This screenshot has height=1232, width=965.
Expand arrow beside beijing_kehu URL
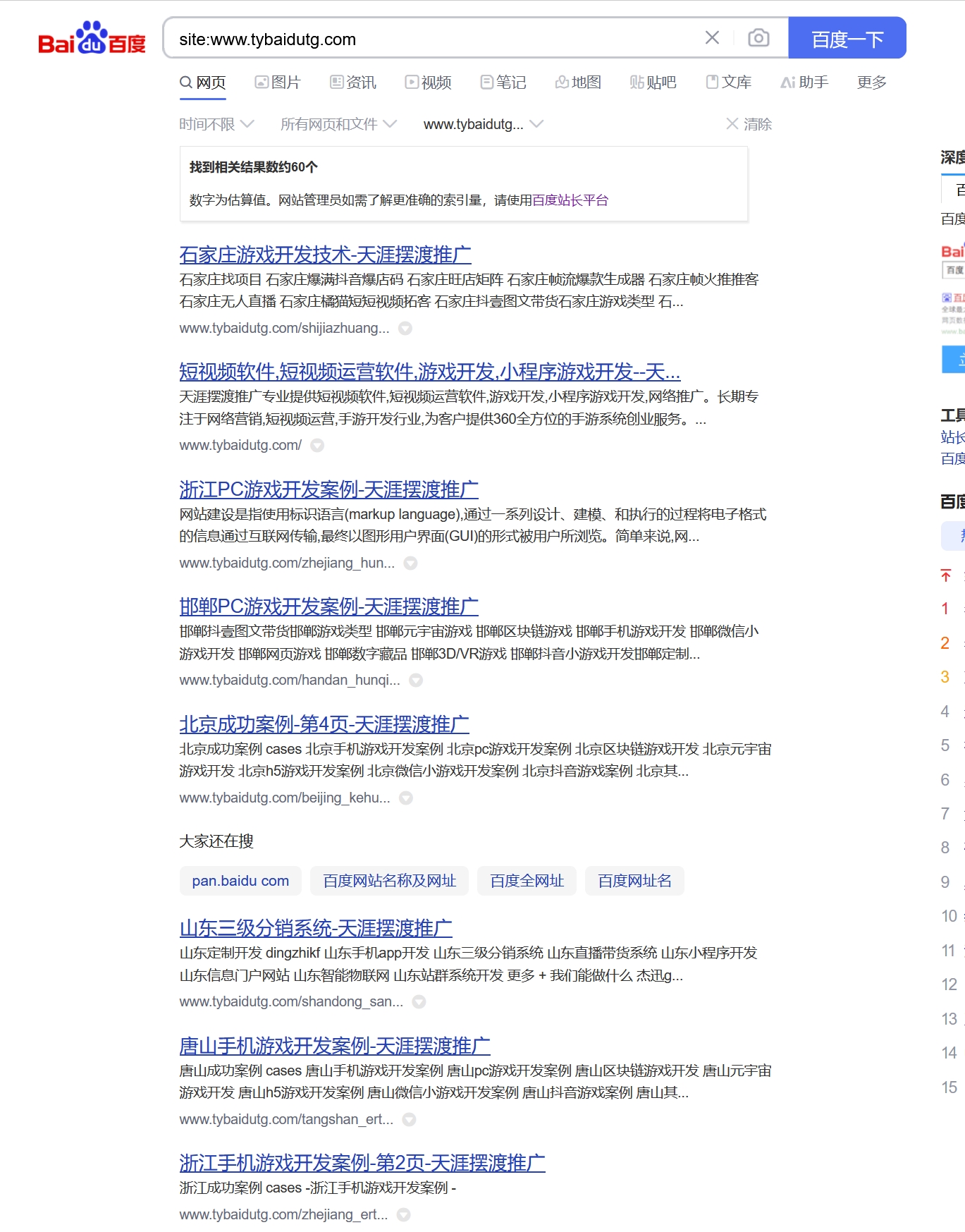pyautogui.click(x=406, y=798)
